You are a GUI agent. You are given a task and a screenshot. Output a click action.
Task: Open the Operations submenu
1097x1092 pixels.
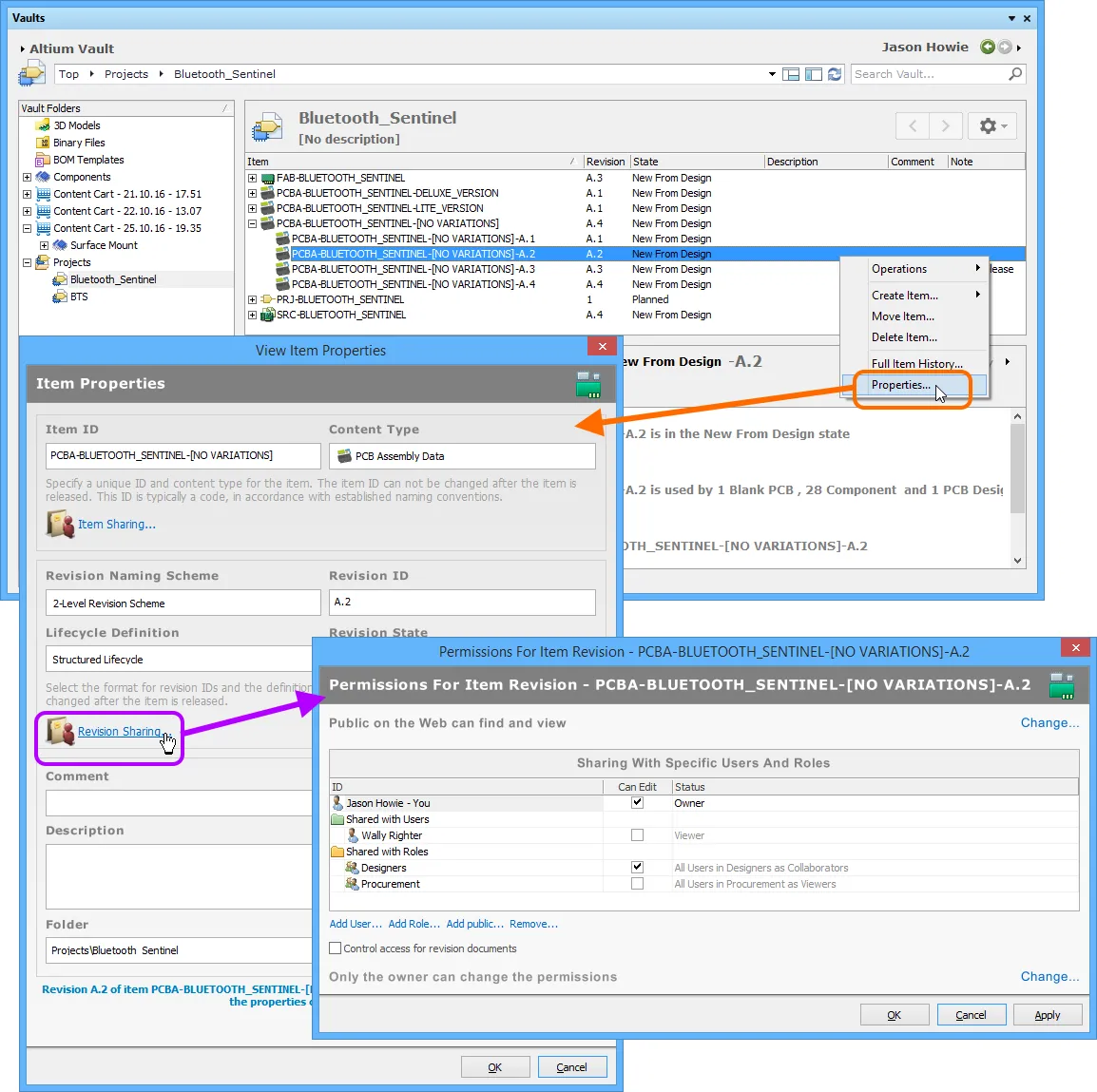[915, 269]
